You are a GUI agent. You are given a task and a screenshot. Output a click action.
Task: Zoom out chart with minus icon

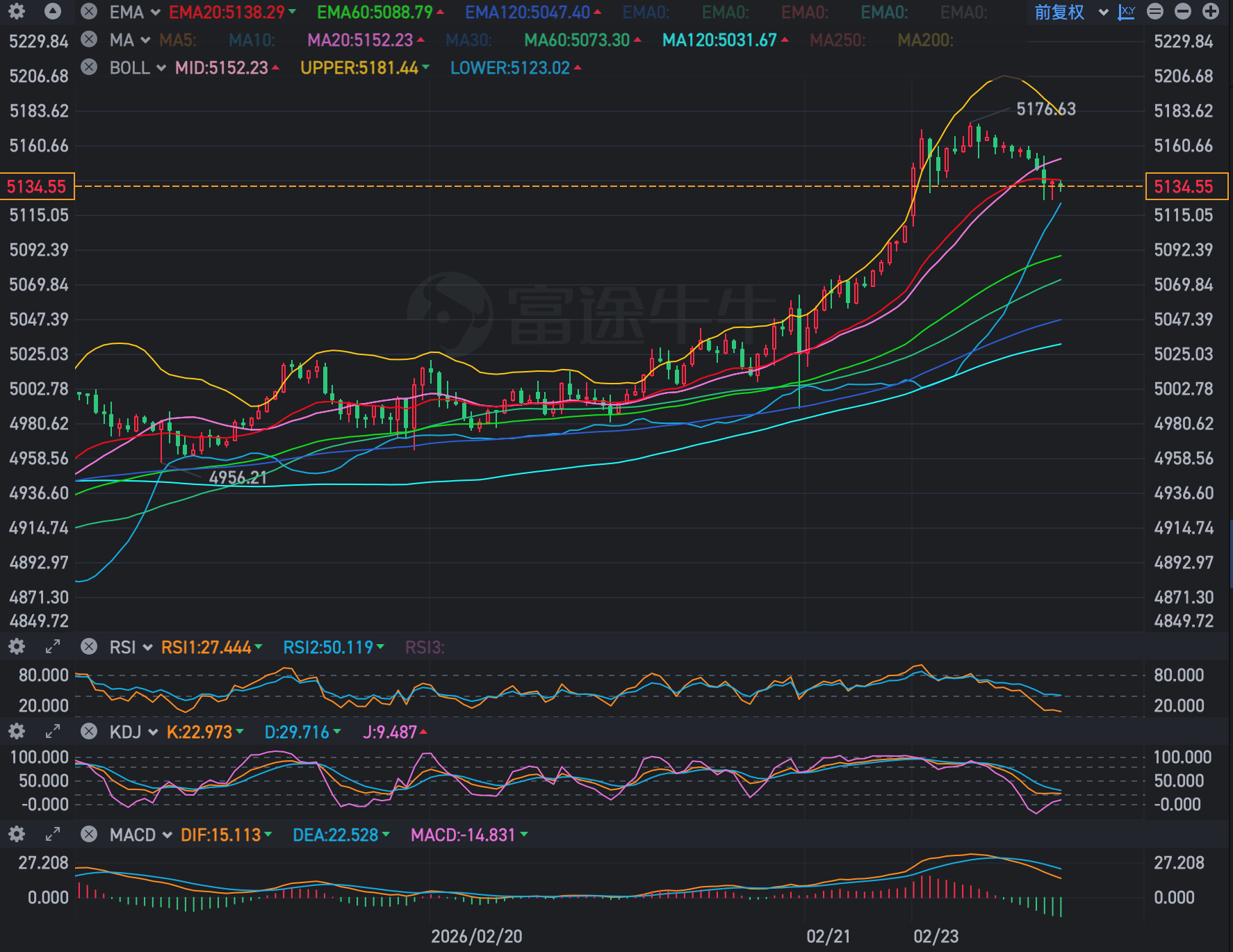point(1183,12)
